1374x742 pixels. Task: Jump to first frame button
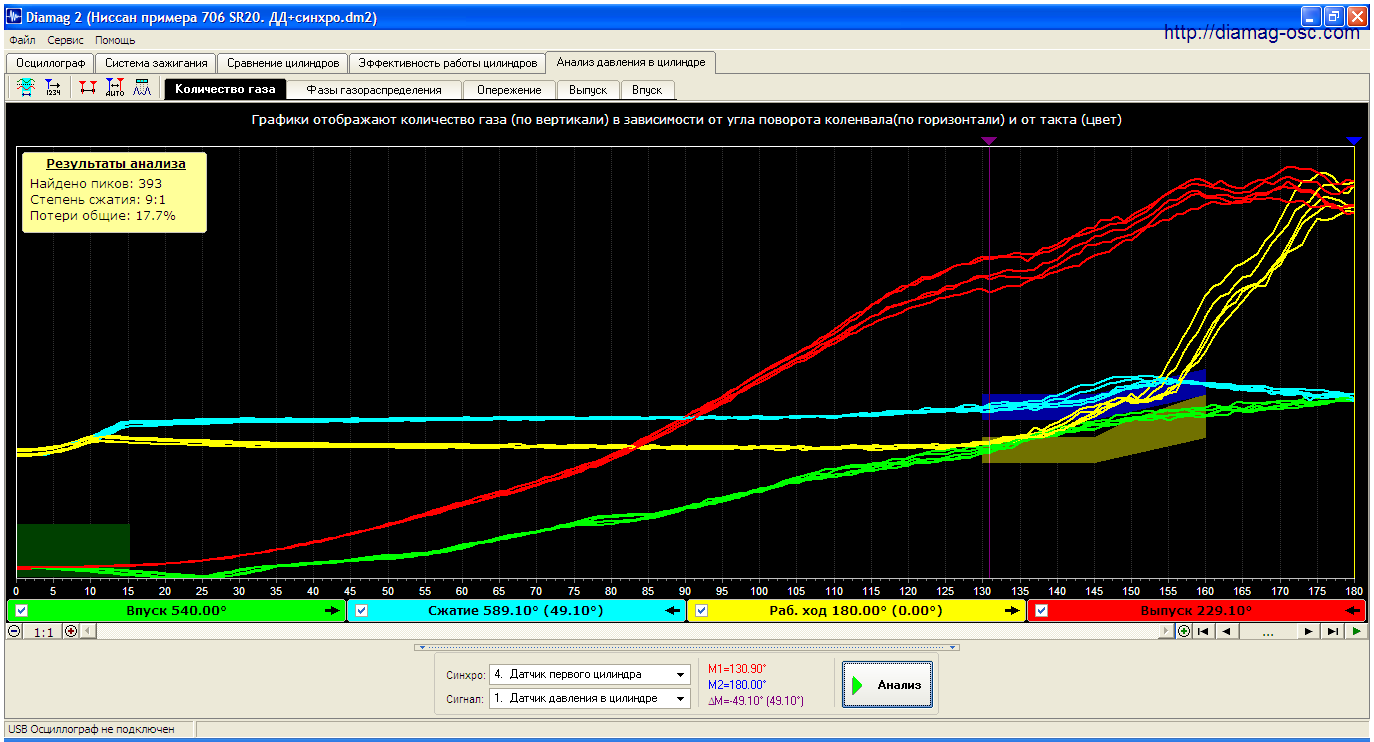tap(1204, 631)
